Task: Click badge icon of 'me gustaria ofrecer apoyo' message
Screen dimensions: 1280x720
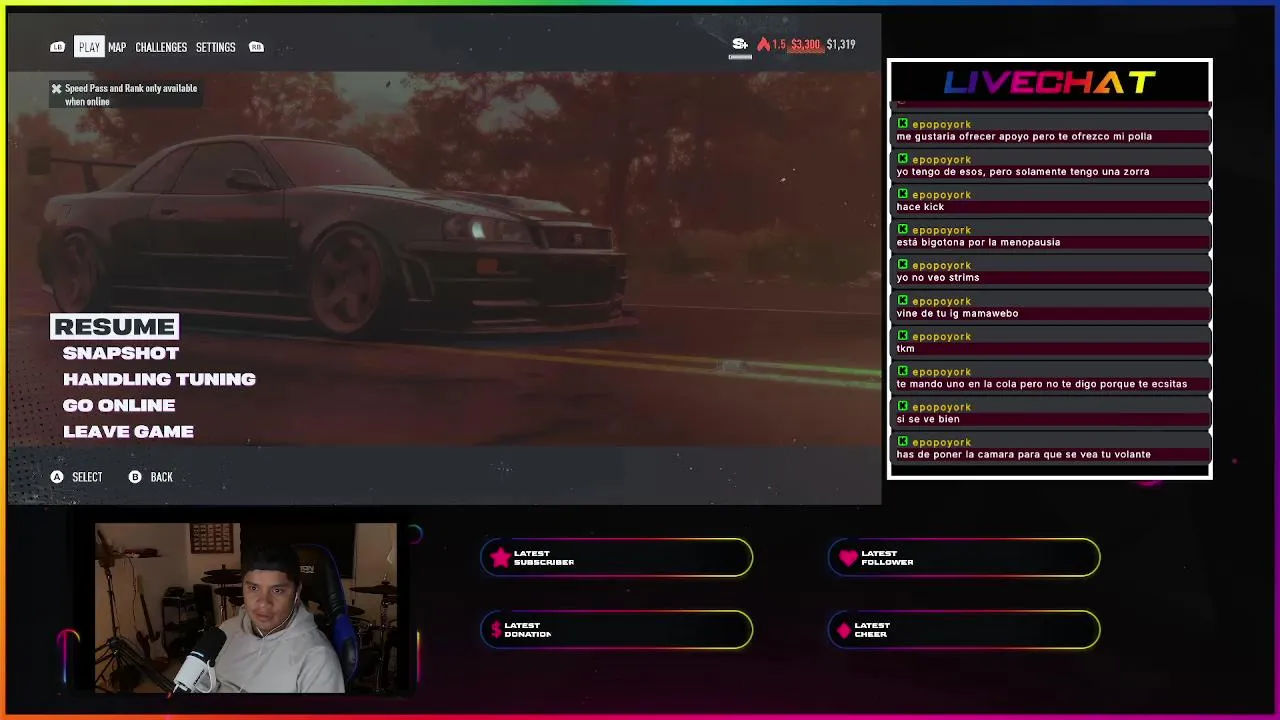Action: [903, 124]
